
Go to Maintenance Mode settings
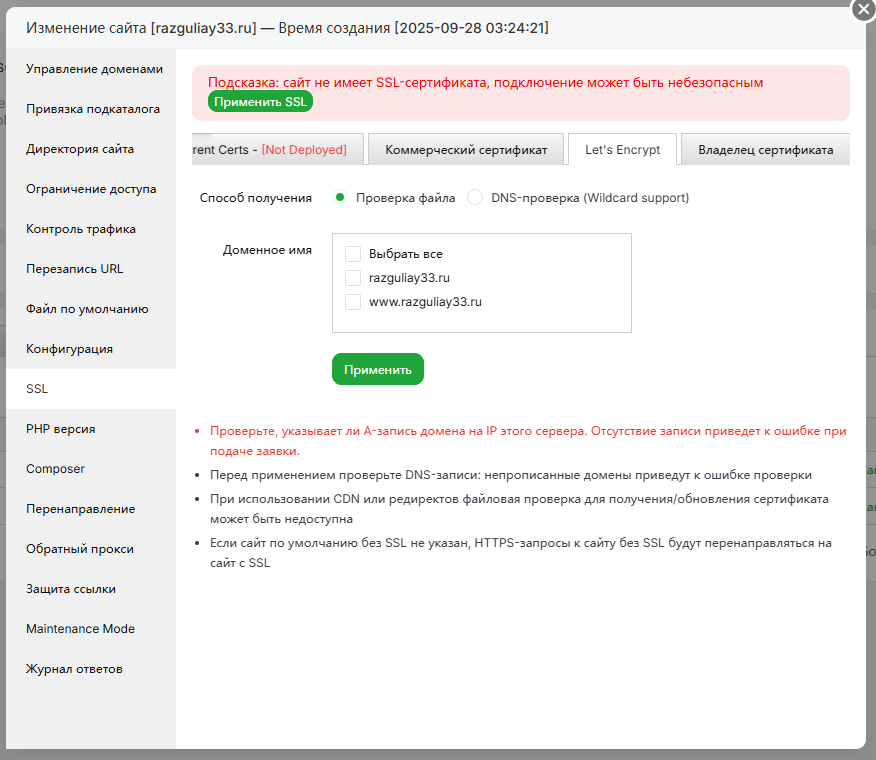coord(80,629)
